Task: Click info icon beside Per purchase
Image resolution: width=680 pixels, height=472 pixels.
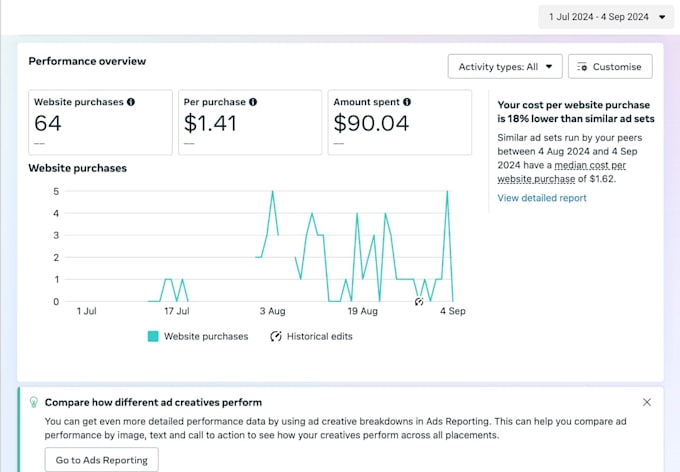Action: [x=253, y=102]
